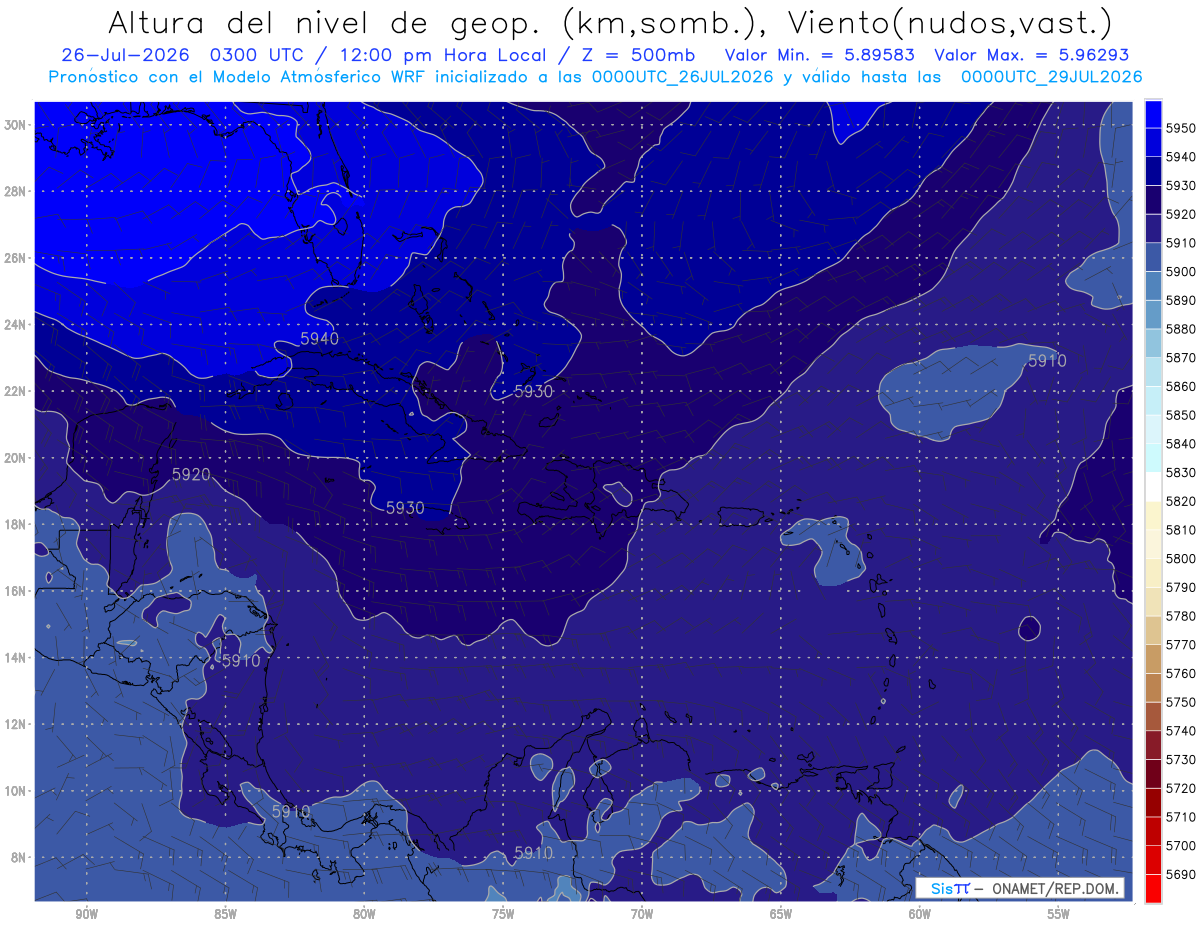Click the '24N' latitude axis label
This screenshot has height=927, width=1200.
pos(16,325)
